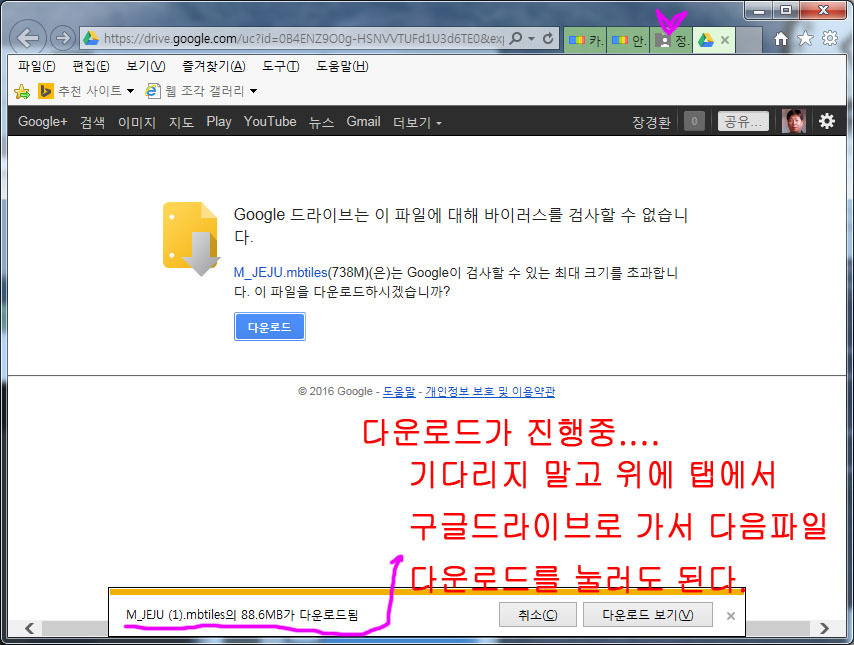This screenshot has height=645, width=854.
Task: Open the Google bar settings gear
Action: (x=827, y=121)
